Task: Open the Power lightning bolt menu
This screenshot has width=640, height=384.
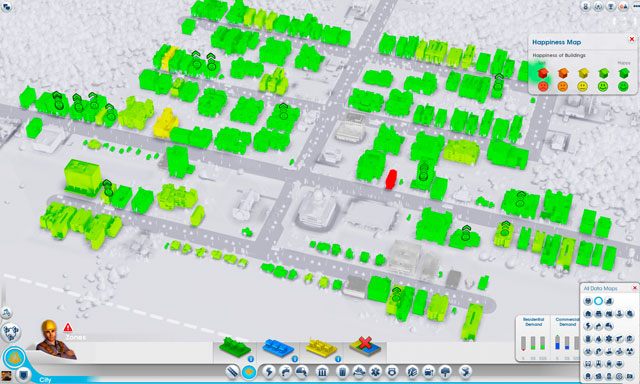Action: (x=269, y=372)
